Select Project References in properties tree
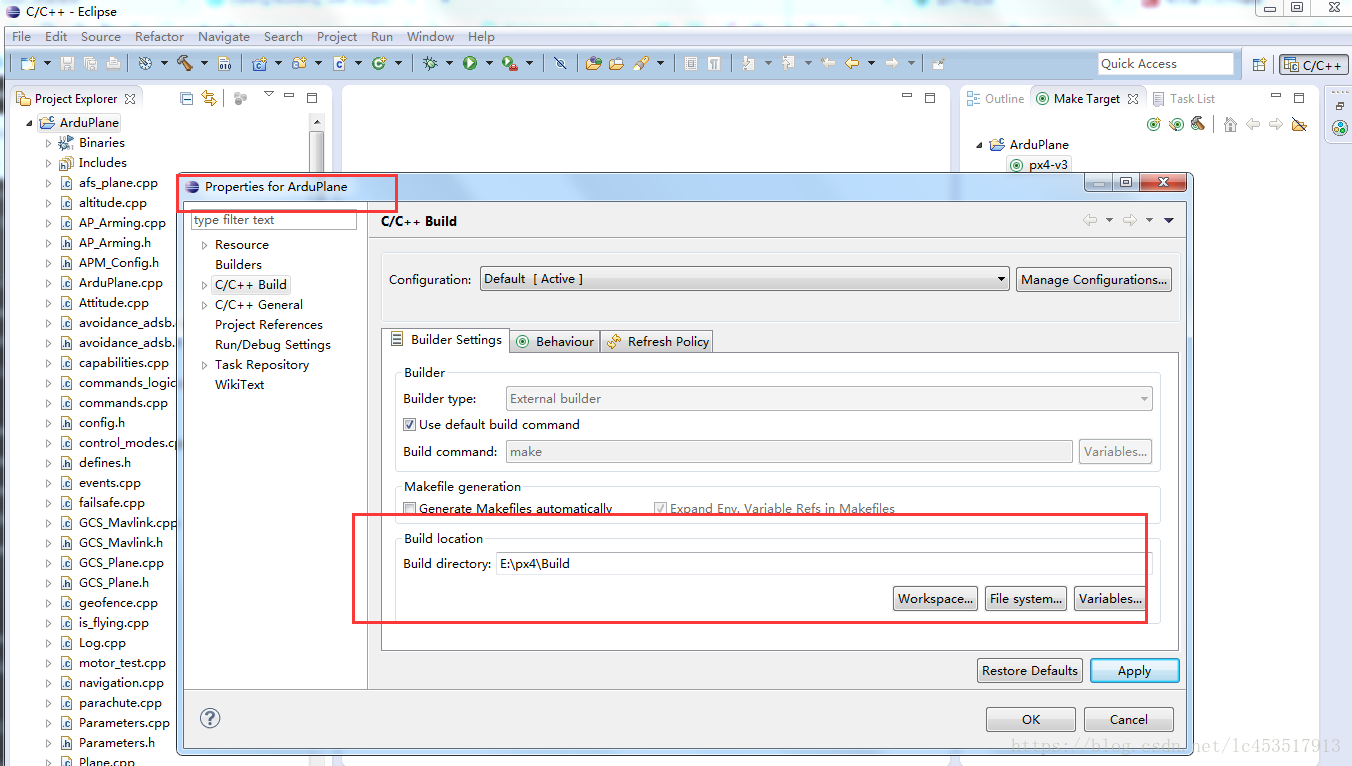 269,325
